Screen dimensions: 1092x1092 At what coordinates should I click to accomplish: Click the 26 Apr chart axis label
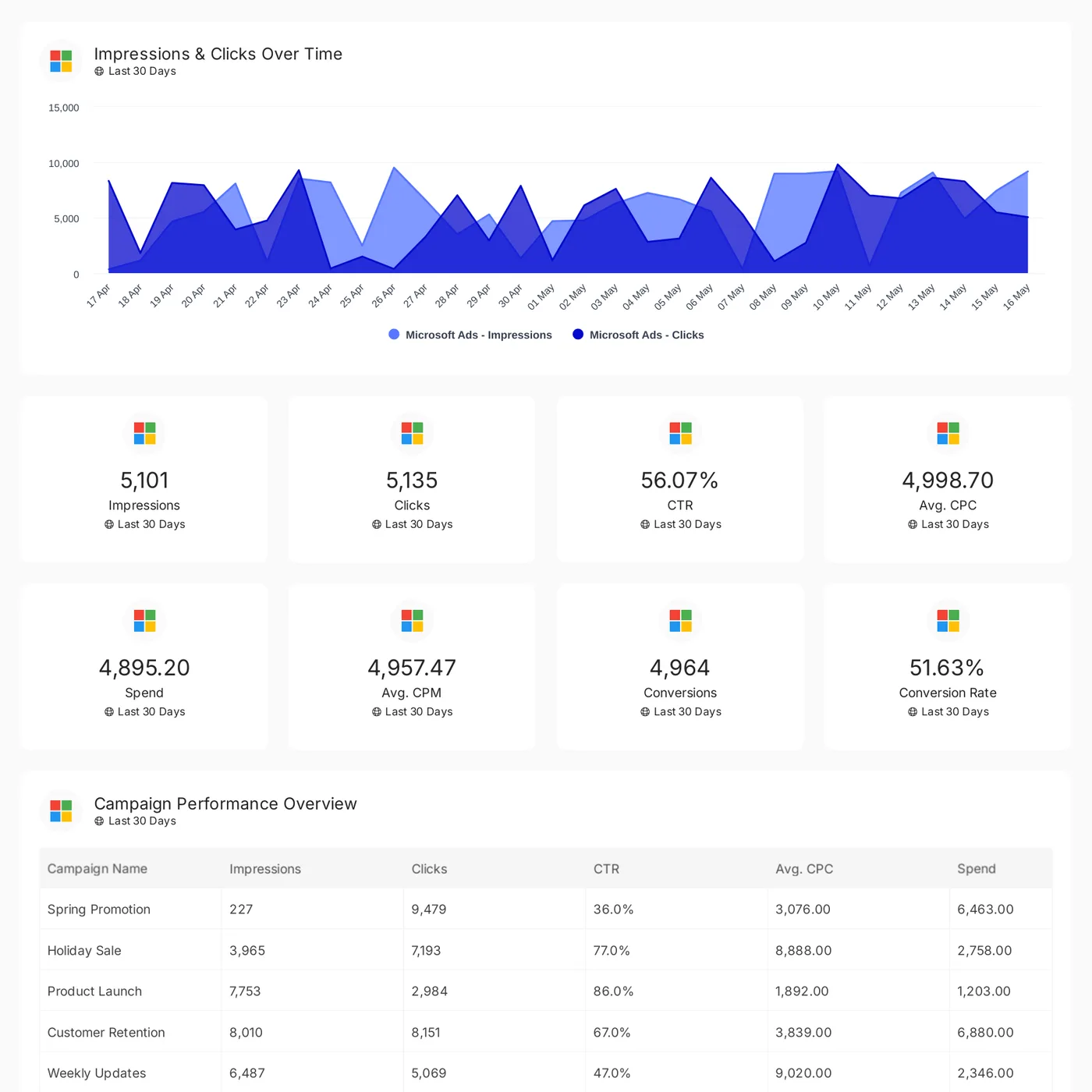click(384, 296)
